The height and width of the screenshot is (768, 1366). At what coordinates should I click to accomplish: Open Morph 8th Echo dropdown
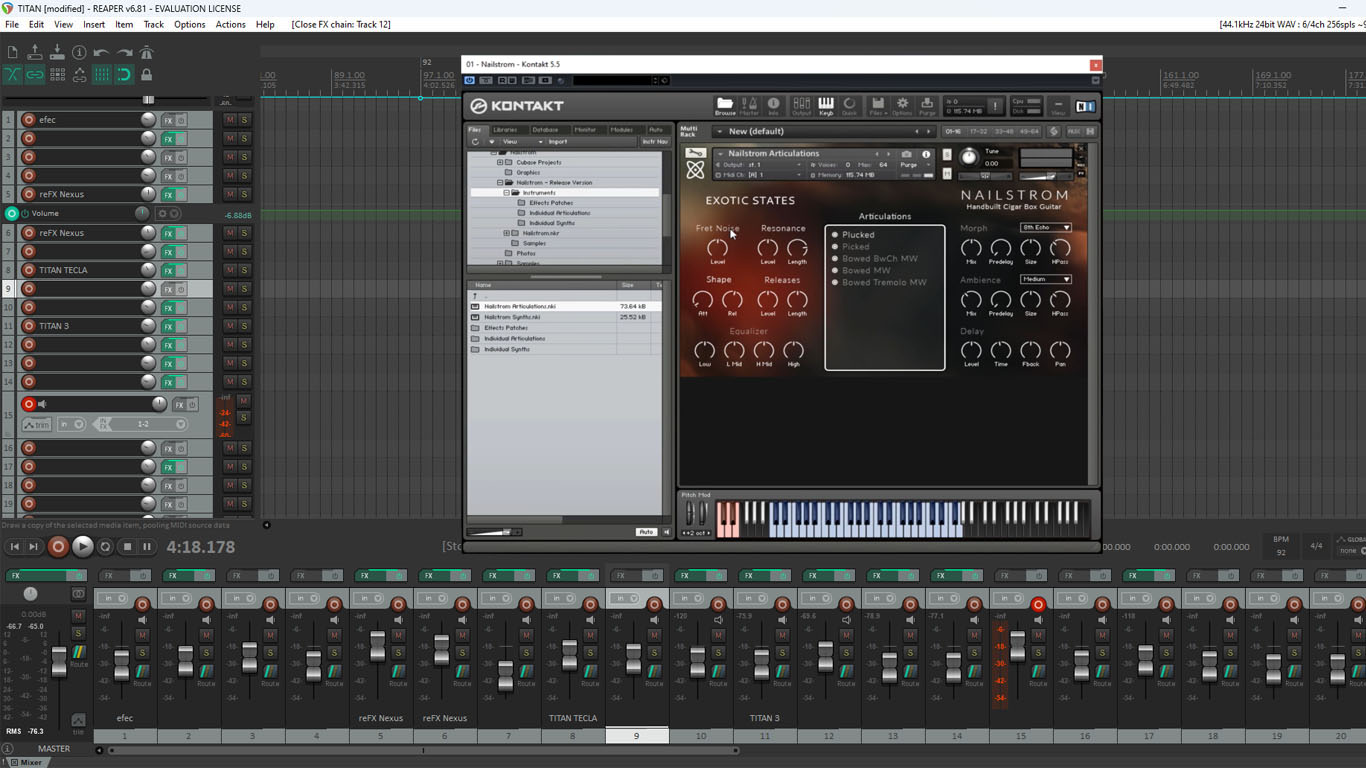(1045, 228)
